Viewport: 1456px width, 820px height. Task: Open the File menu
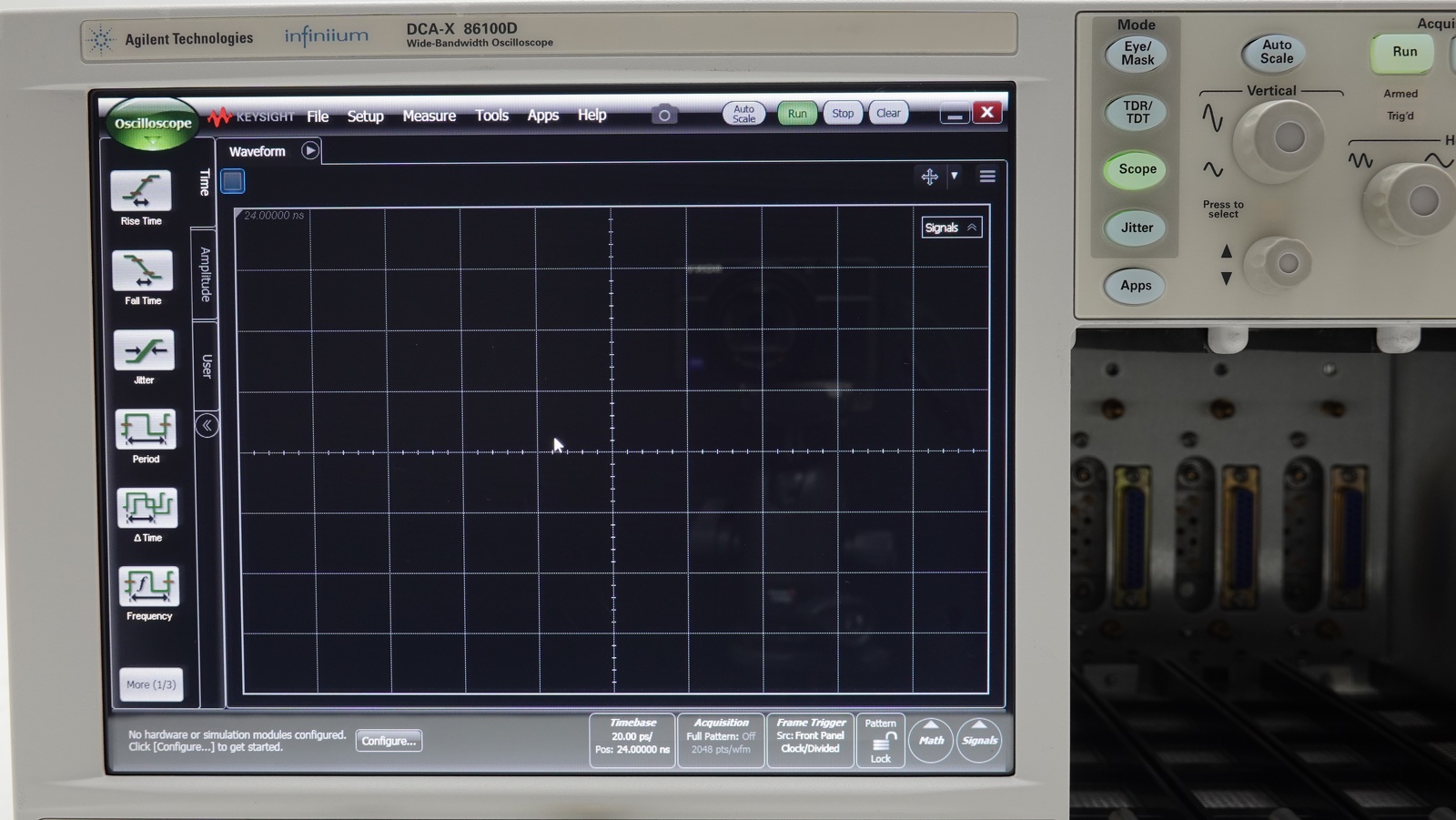pyautogui.click(x=318, y=116)
